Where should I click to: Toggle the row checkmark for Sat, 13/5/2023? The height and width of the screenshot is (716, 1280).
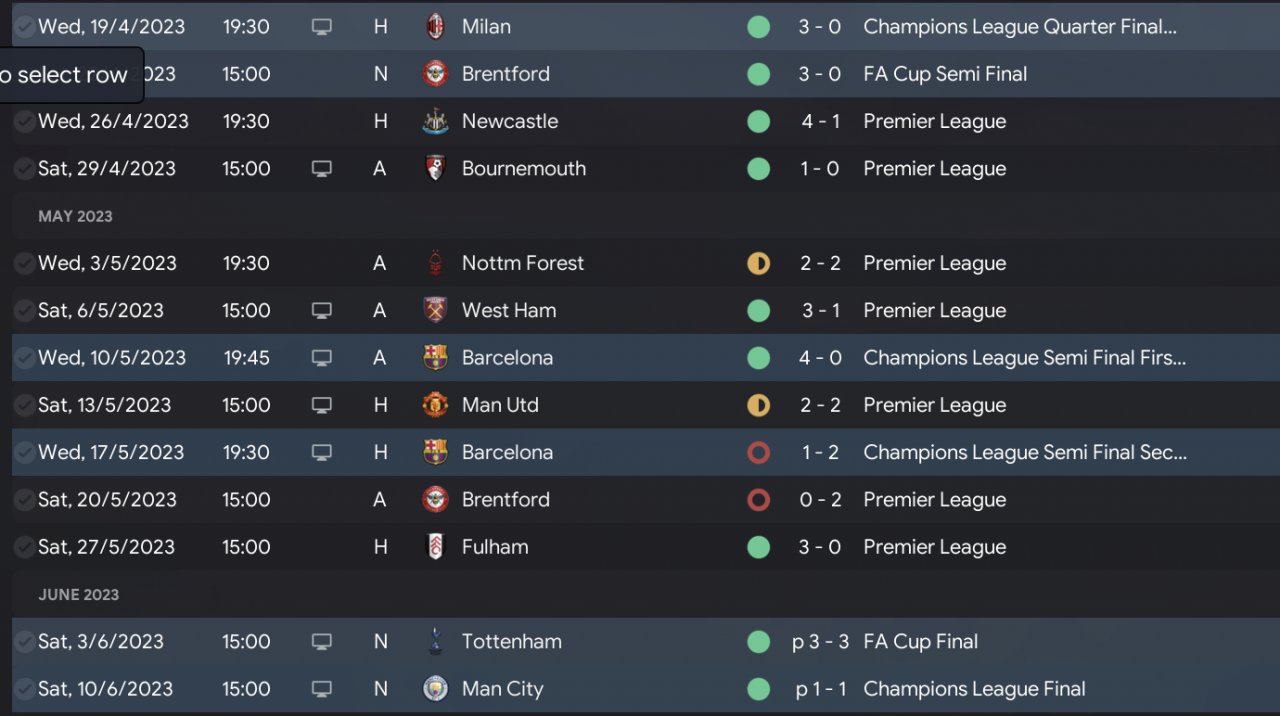(x=24, y=405)
